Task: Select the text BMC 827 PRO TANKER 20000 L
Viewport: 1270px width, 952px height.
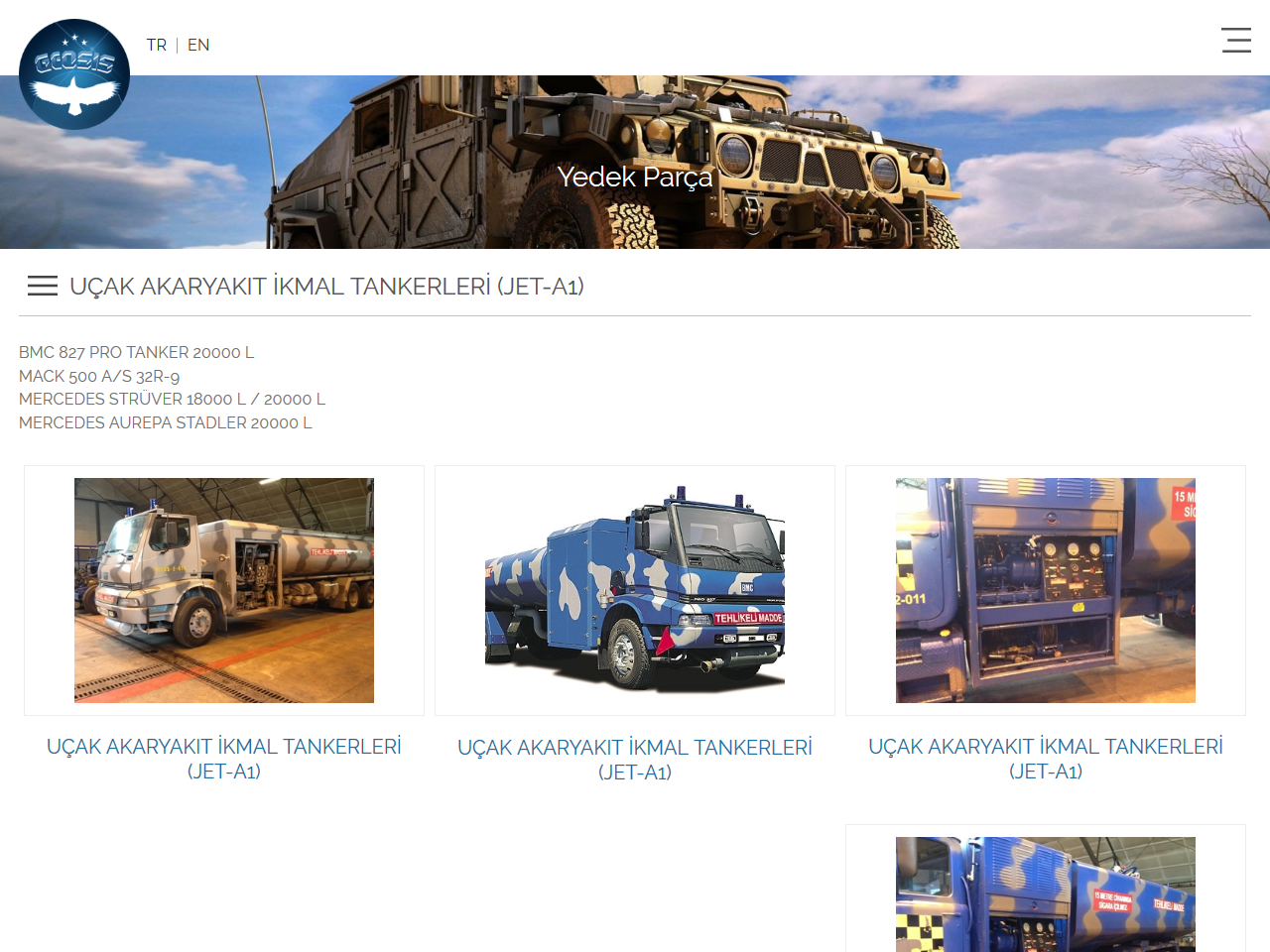Action: click(136, 352)
